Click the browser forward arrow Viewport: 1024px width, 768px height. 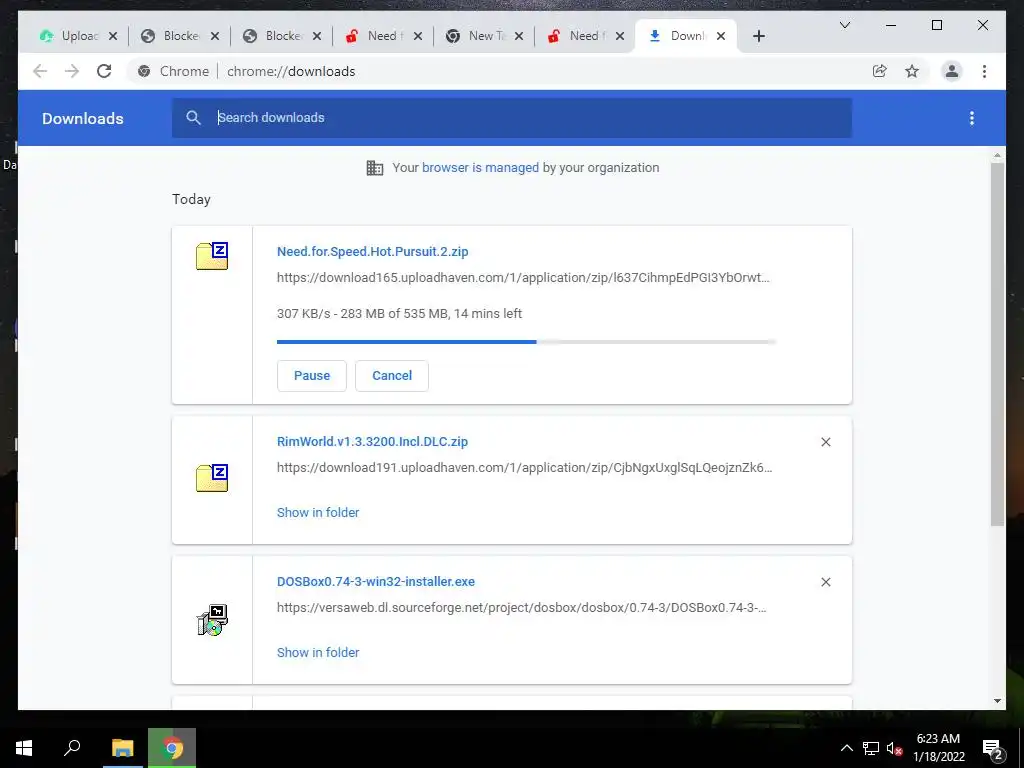[x=72, y=71]
